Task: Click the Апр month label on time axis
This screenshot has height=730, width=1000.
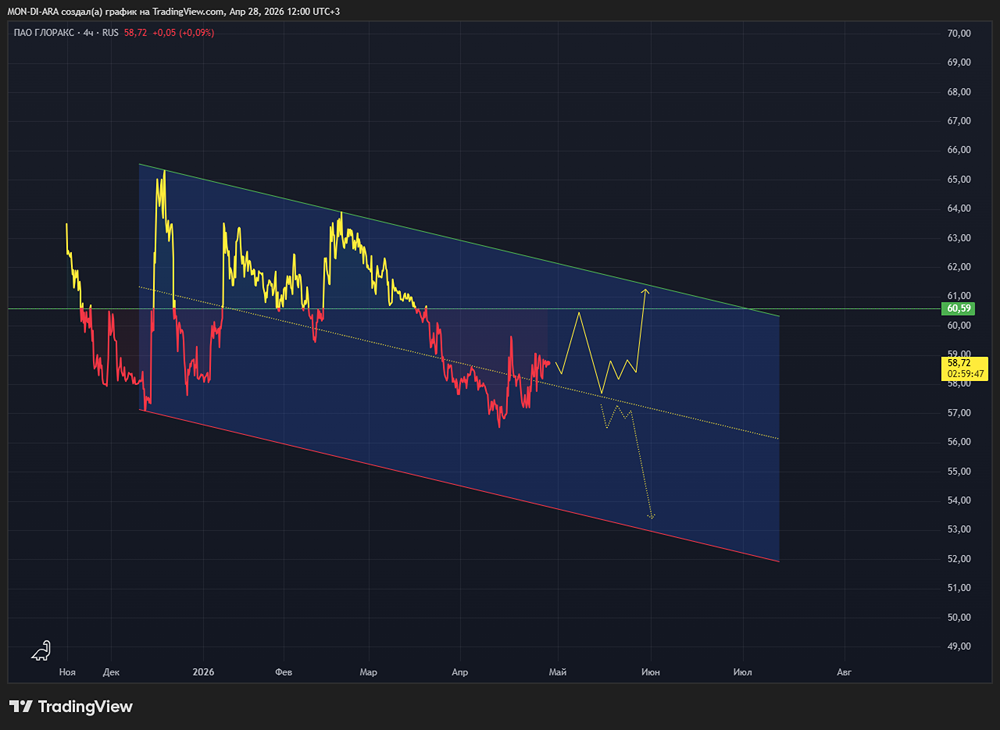Action: [460, 672]
